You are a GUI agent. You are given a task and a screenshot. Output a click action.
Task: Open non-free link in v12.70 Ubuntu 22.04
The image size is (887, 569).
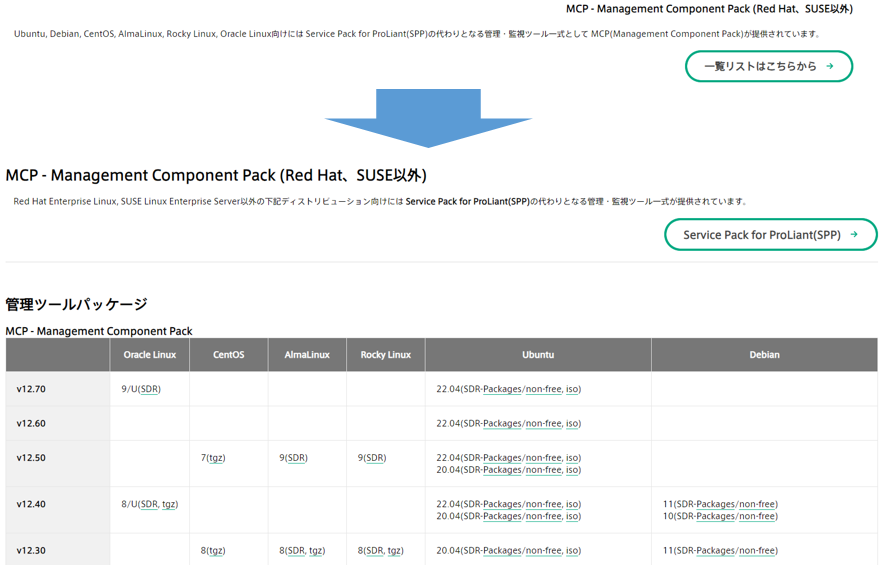544,389
